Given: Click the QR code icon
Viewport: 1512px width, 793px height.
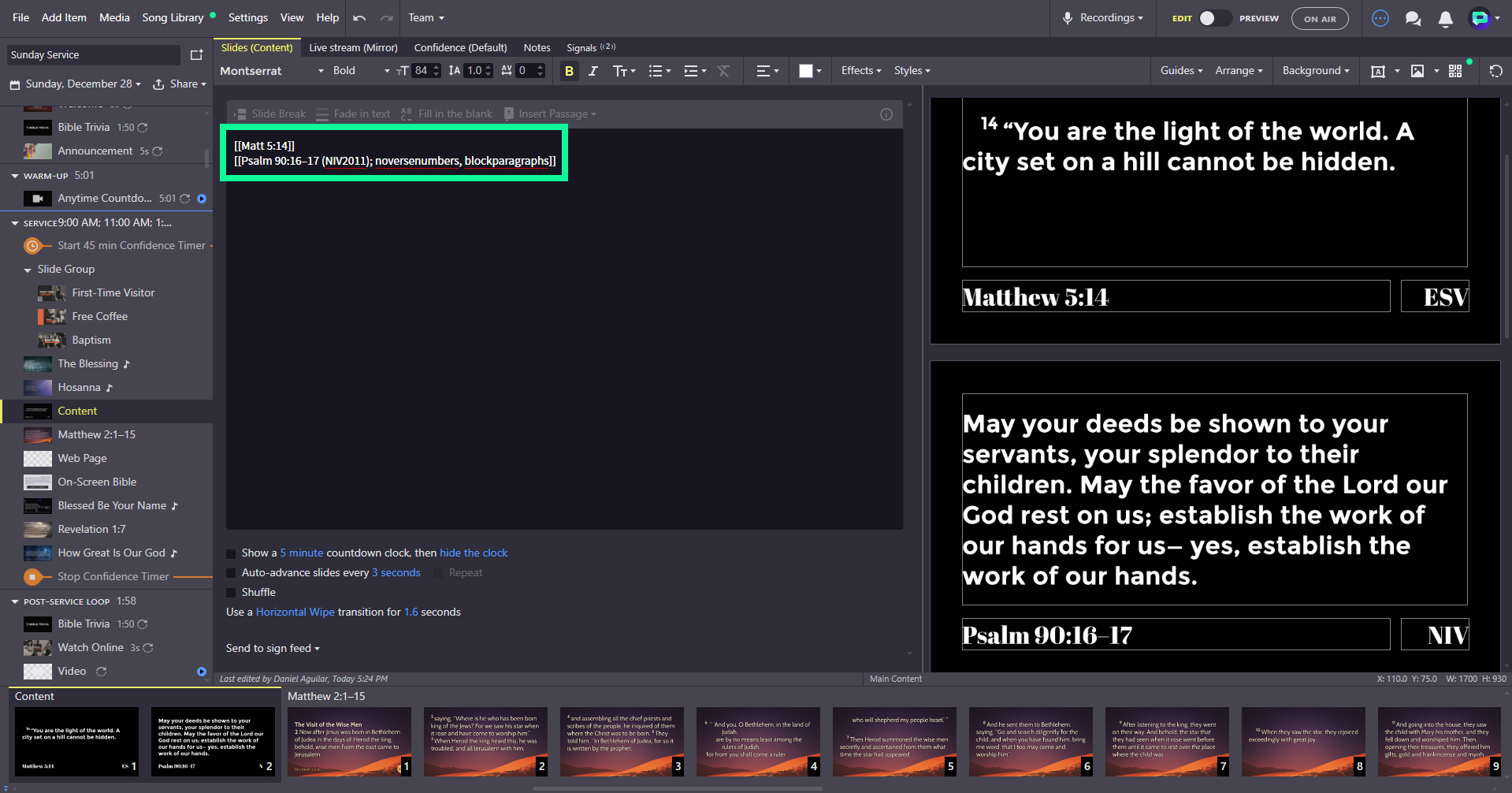Looking at the screenshot, I should [1455, 71].
